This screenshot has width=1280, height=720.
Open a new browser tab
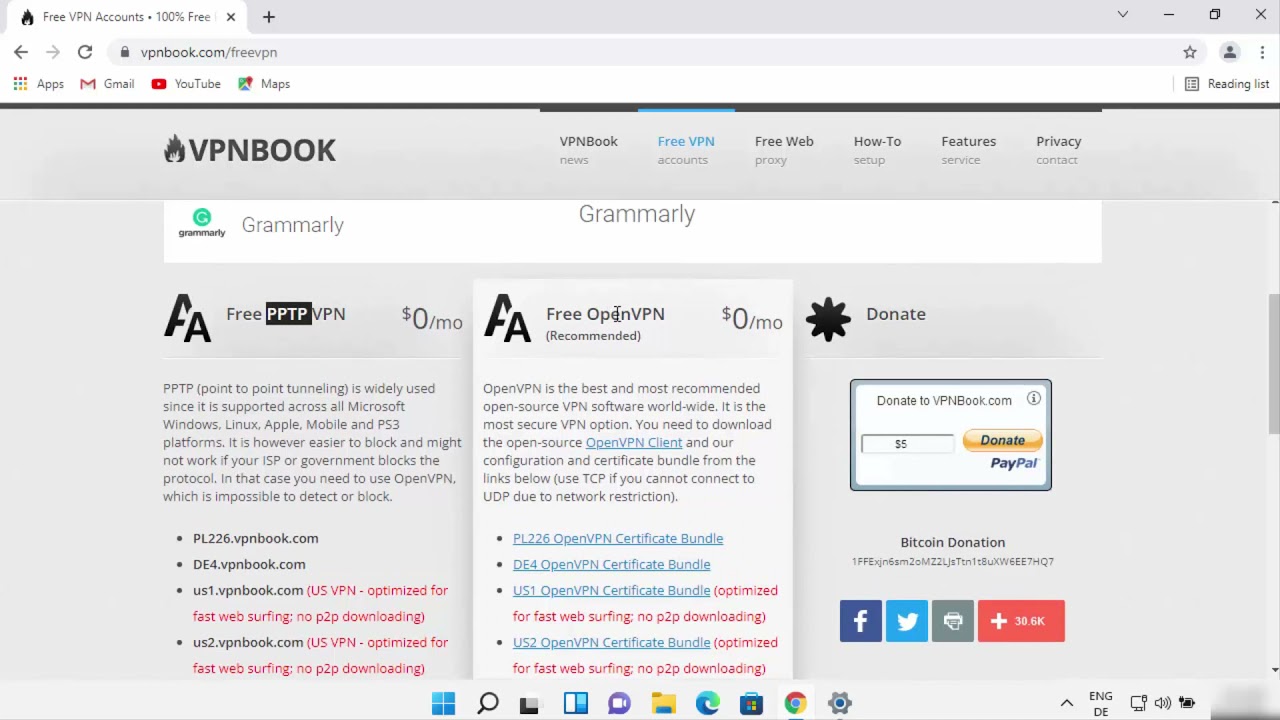[x=269, y=17]
